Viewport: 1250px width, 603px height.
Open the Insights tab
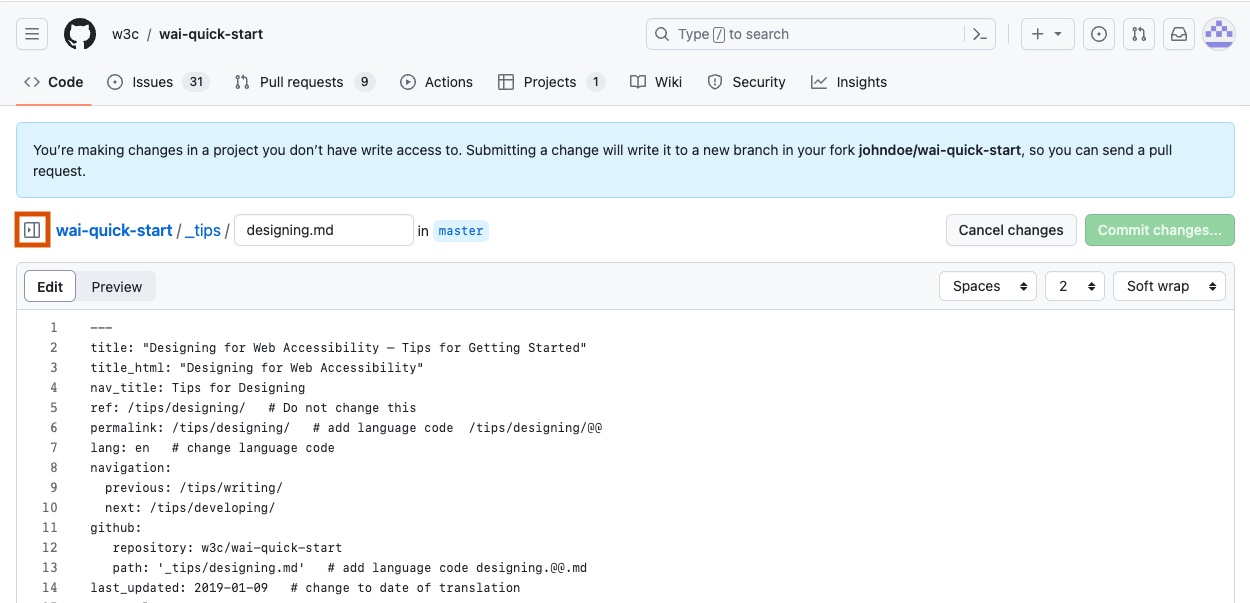pos(848,82)
